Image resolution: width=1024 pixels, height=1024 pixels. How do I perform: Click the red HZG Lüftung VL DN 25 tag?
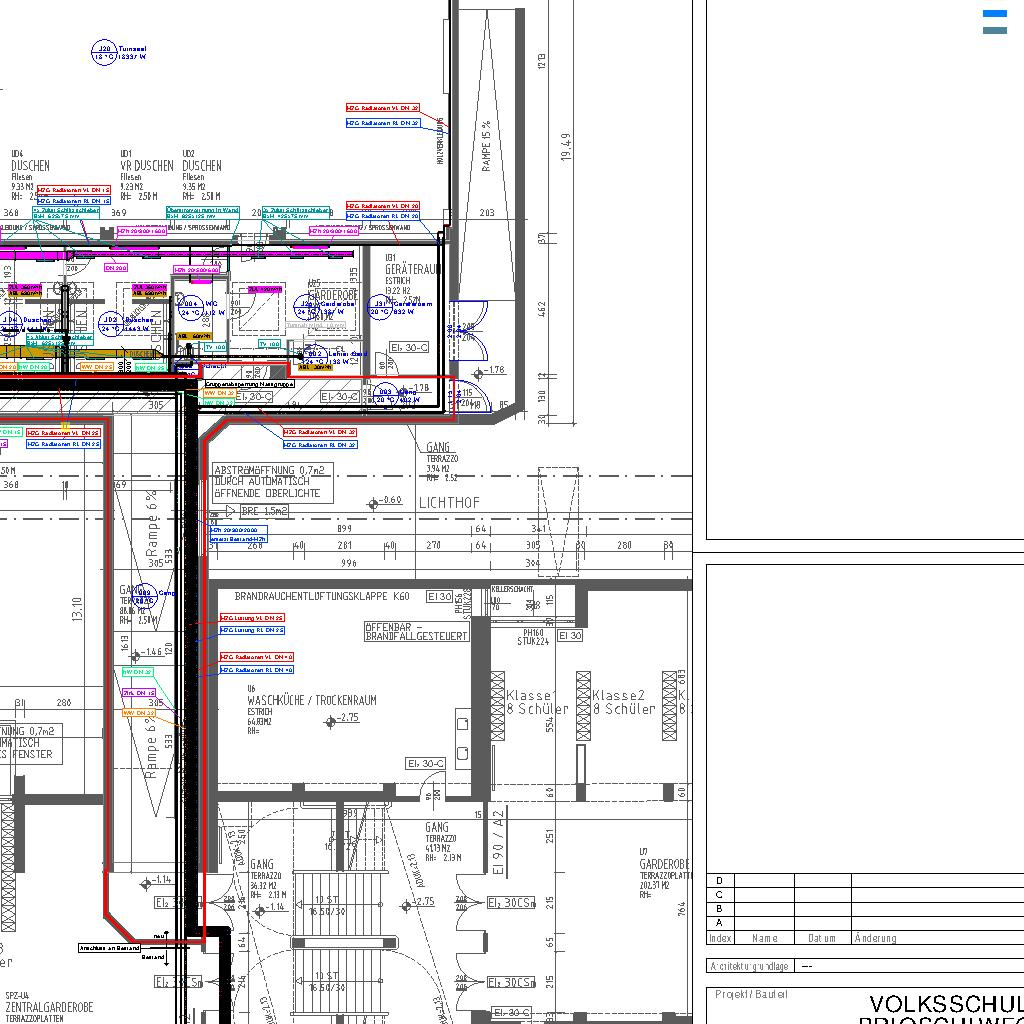tap(252, 618)
